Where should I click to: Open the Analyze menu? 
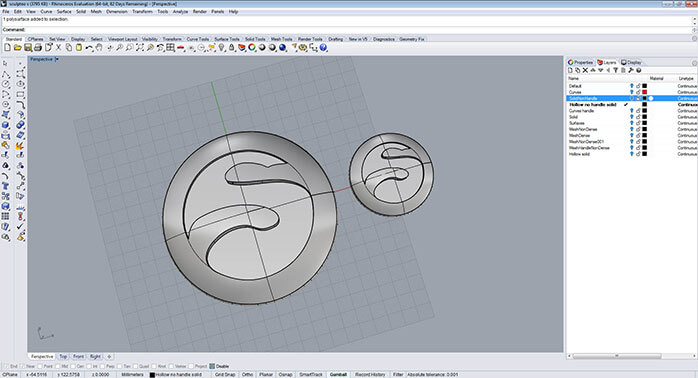tap(180, 12)
